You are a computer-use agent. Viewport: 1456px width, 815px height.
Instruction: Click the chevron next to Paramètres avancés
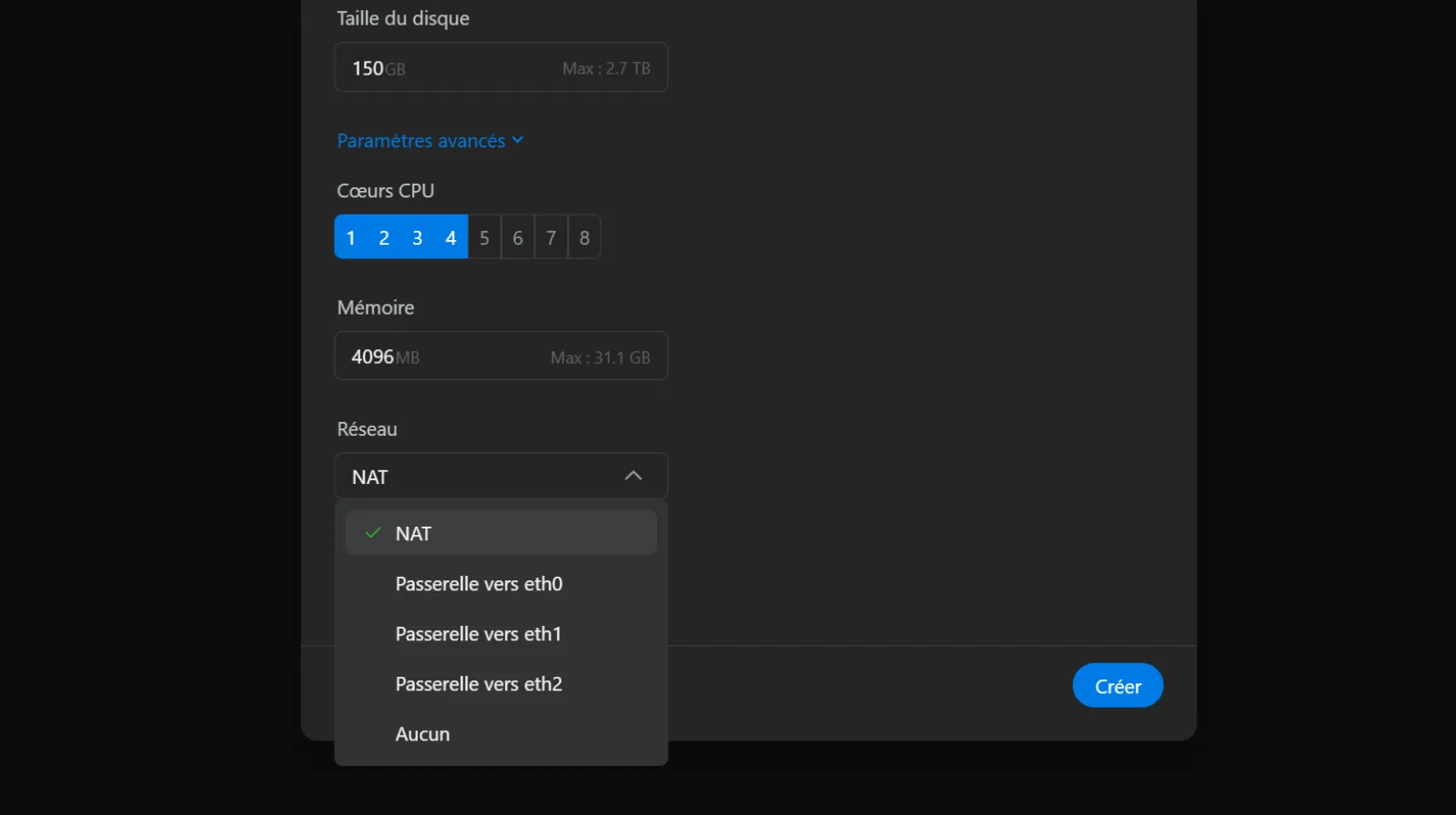[518, 140]
